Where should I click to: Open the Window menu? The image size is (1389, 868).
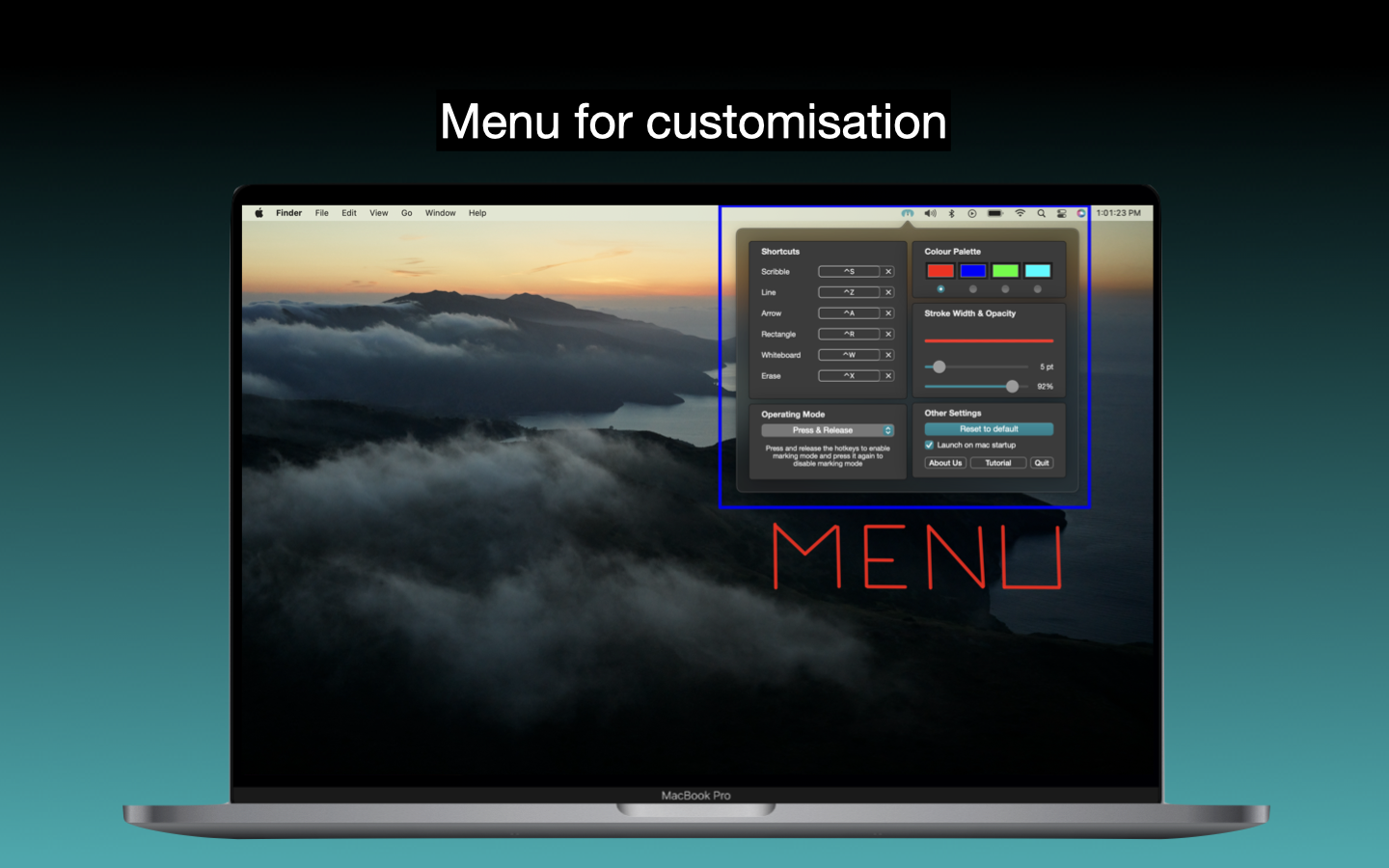tap(441, 213)
